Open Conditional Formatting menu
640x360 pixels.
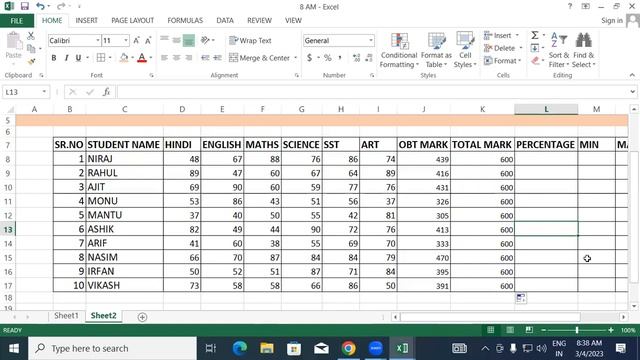[398, 50]
